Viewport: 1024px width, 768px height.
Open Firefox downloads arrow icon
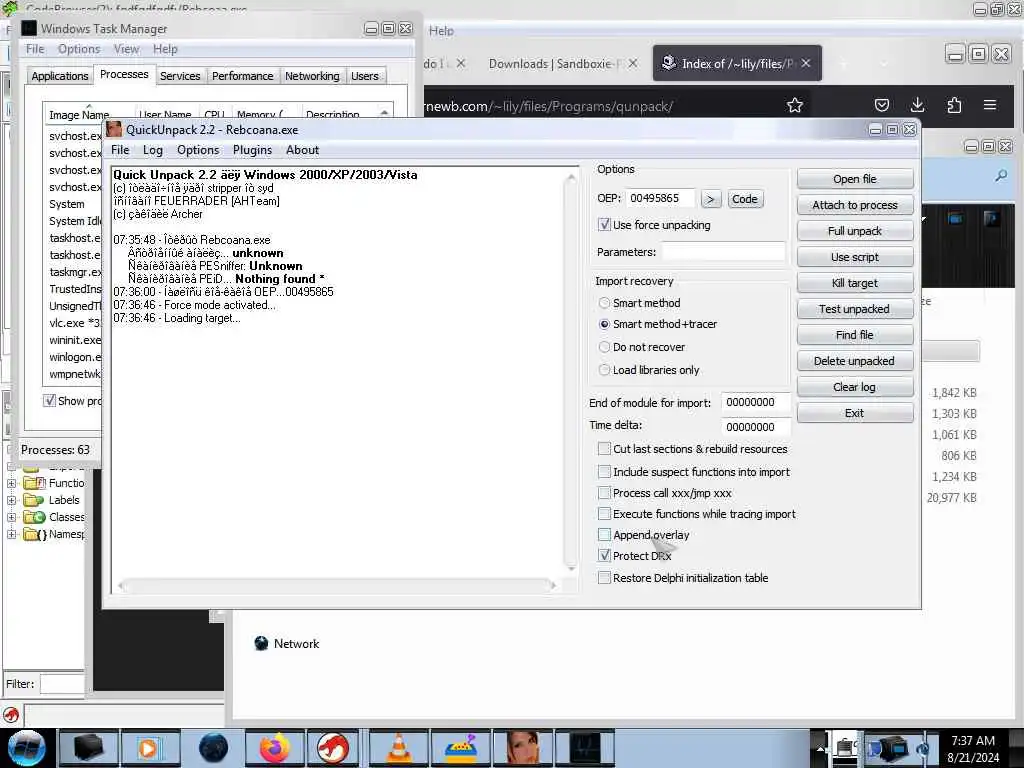(918, 105)
